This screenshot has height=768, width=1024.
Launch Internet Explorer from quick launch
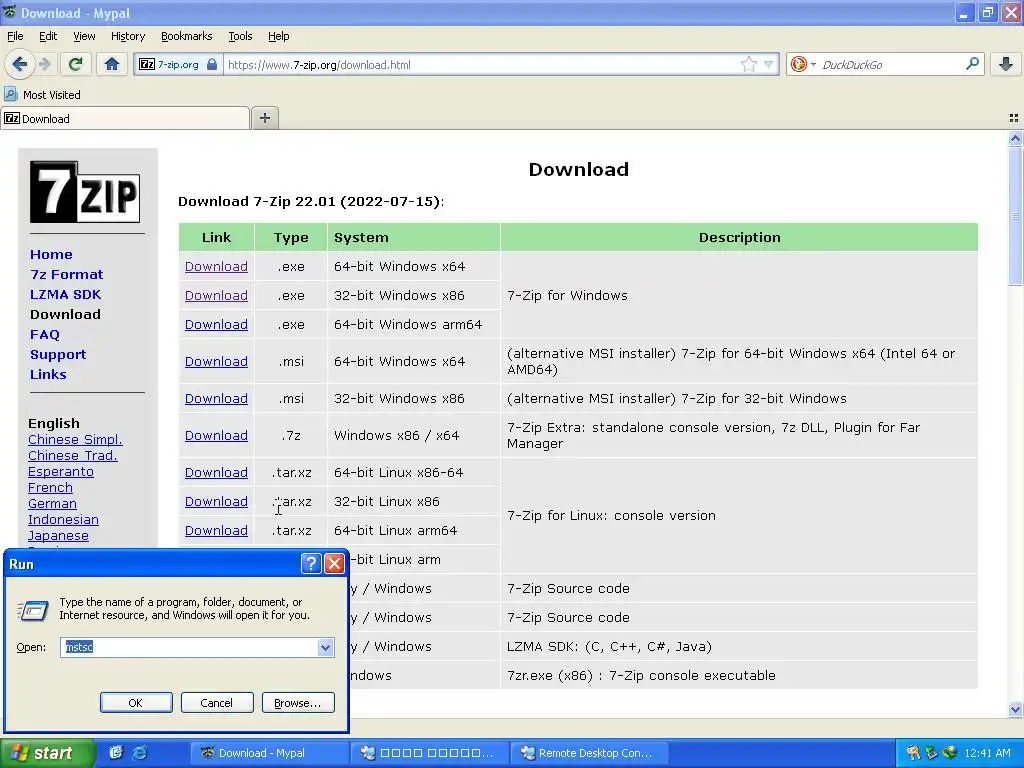point(139,753)
